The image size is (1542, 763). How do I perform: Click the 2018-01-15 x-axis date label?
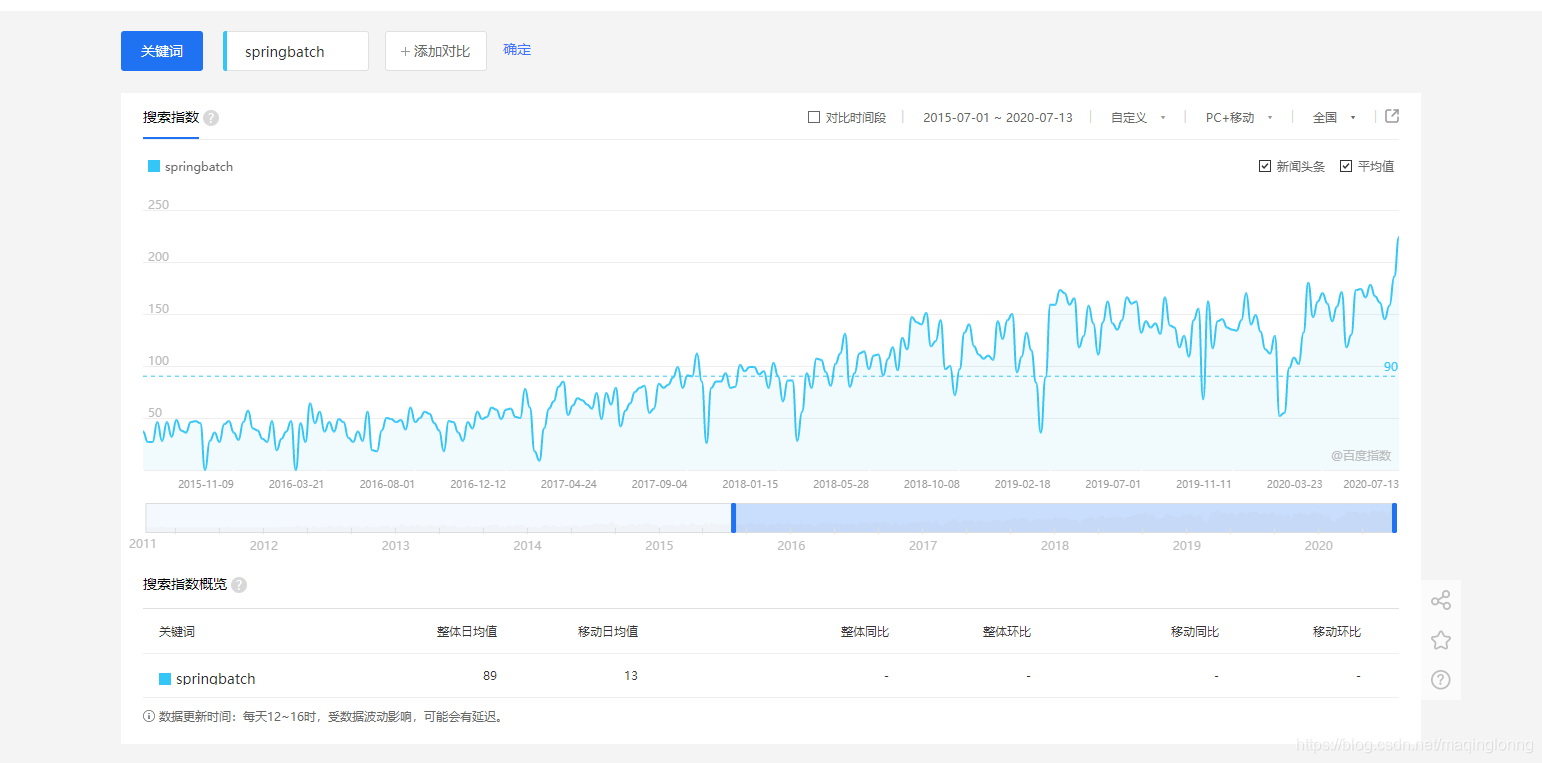[750, 484]
